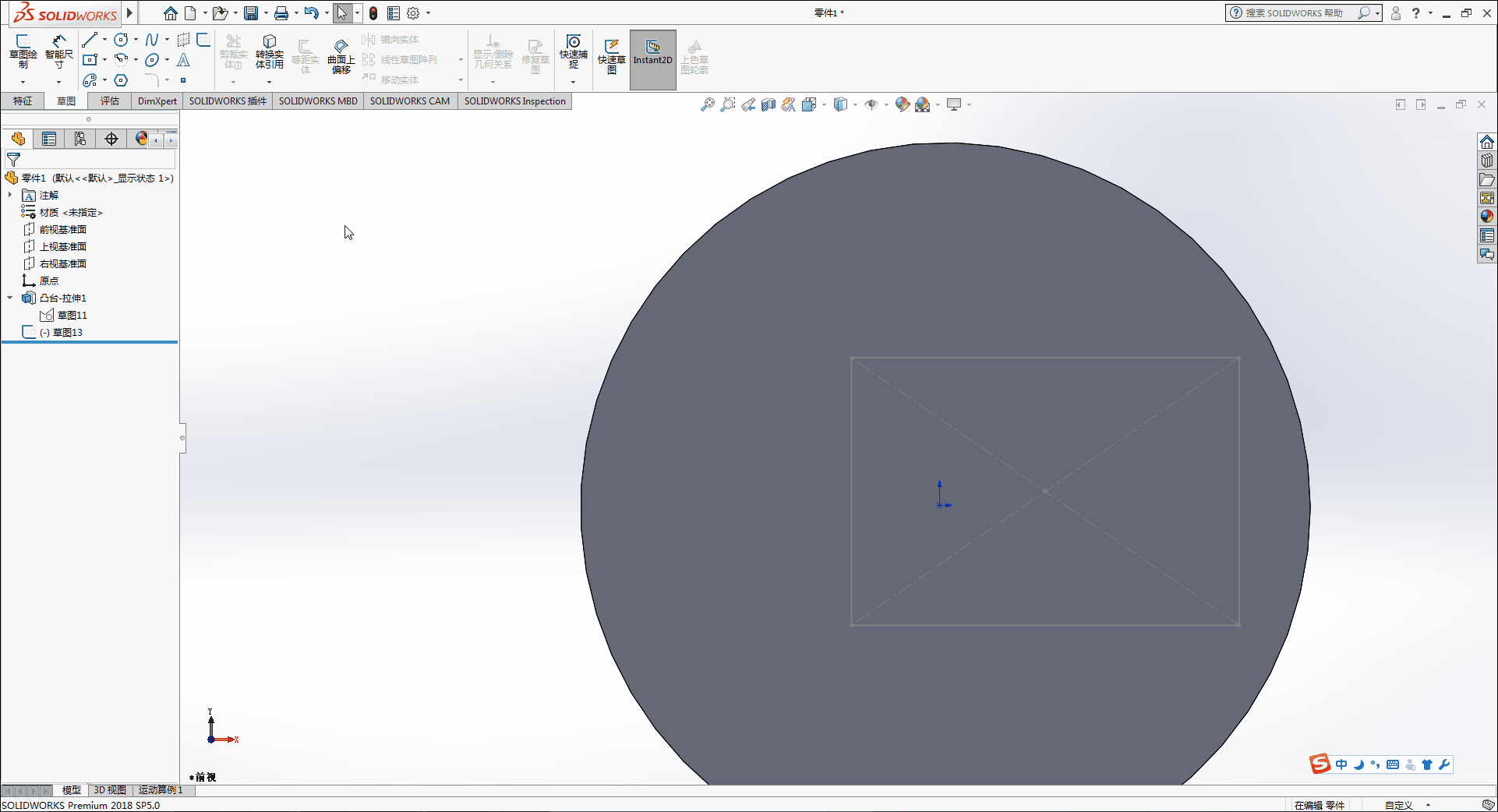Click the feature tree filter field
The image size is (1498, 812).
90,160
